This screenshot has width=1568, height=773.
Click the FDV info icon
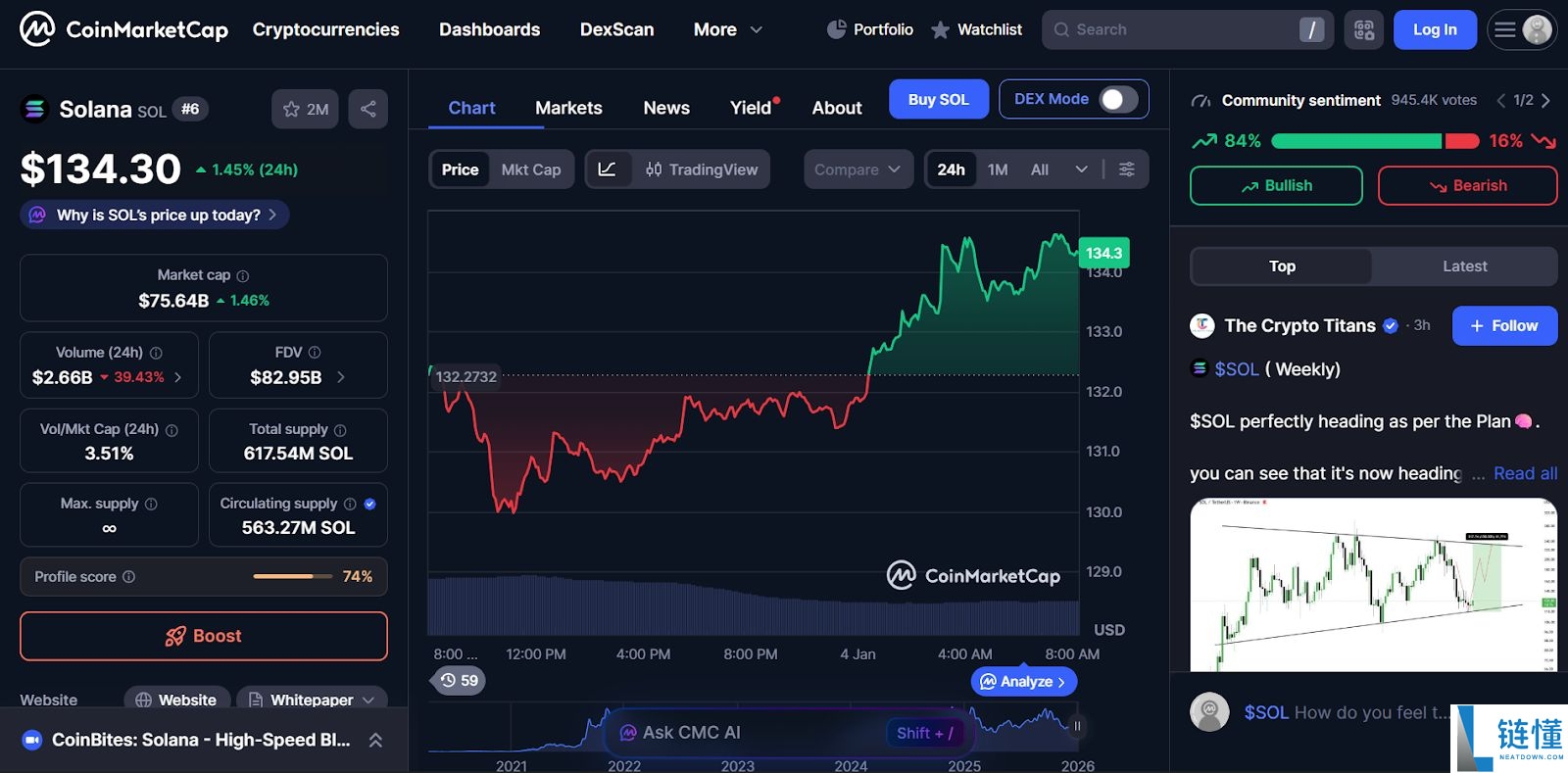click(315, 353)
